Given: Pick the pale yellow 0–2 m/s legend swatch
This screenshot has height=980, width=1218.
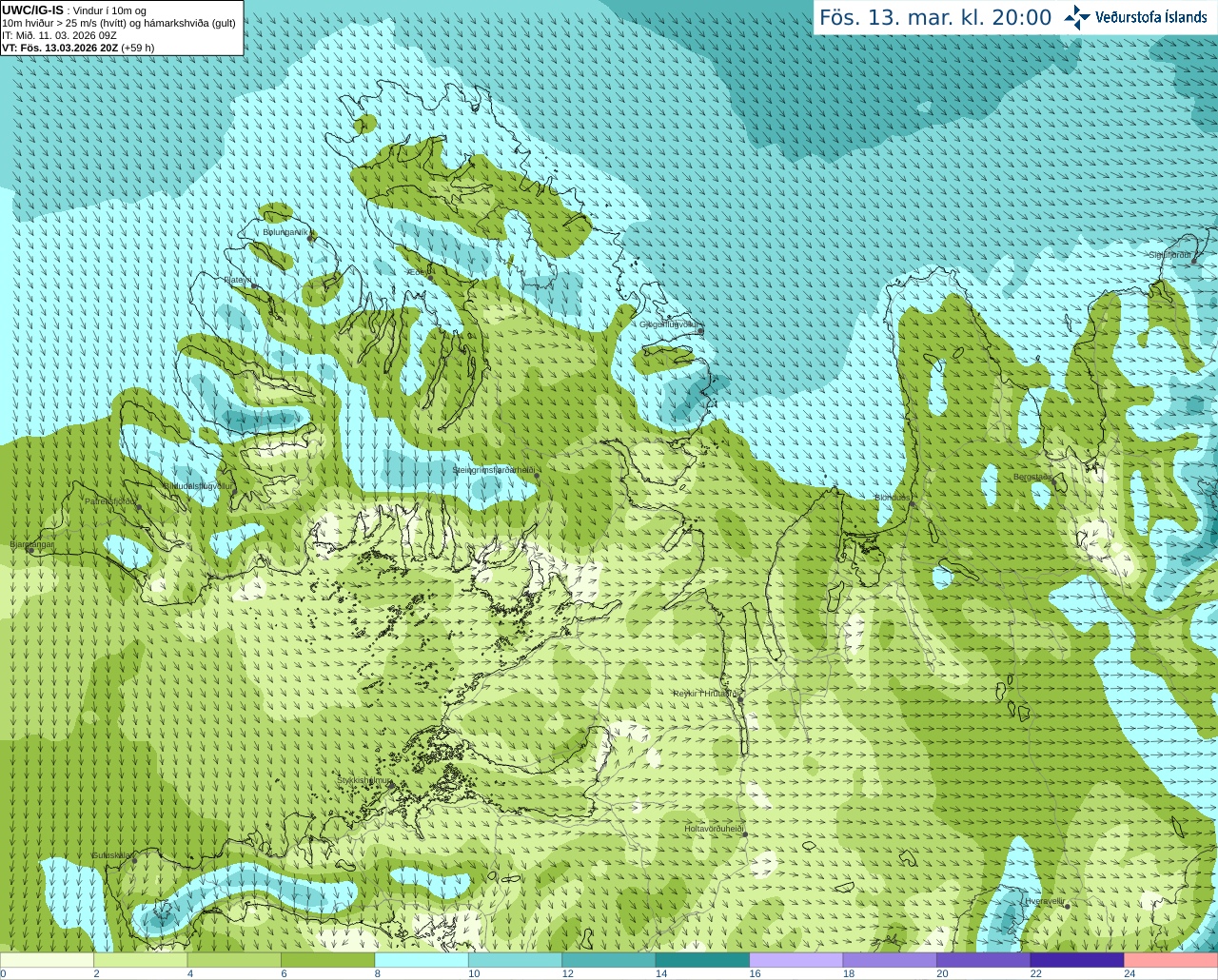Looking at the screenshot, I should [x=48, y=960].
